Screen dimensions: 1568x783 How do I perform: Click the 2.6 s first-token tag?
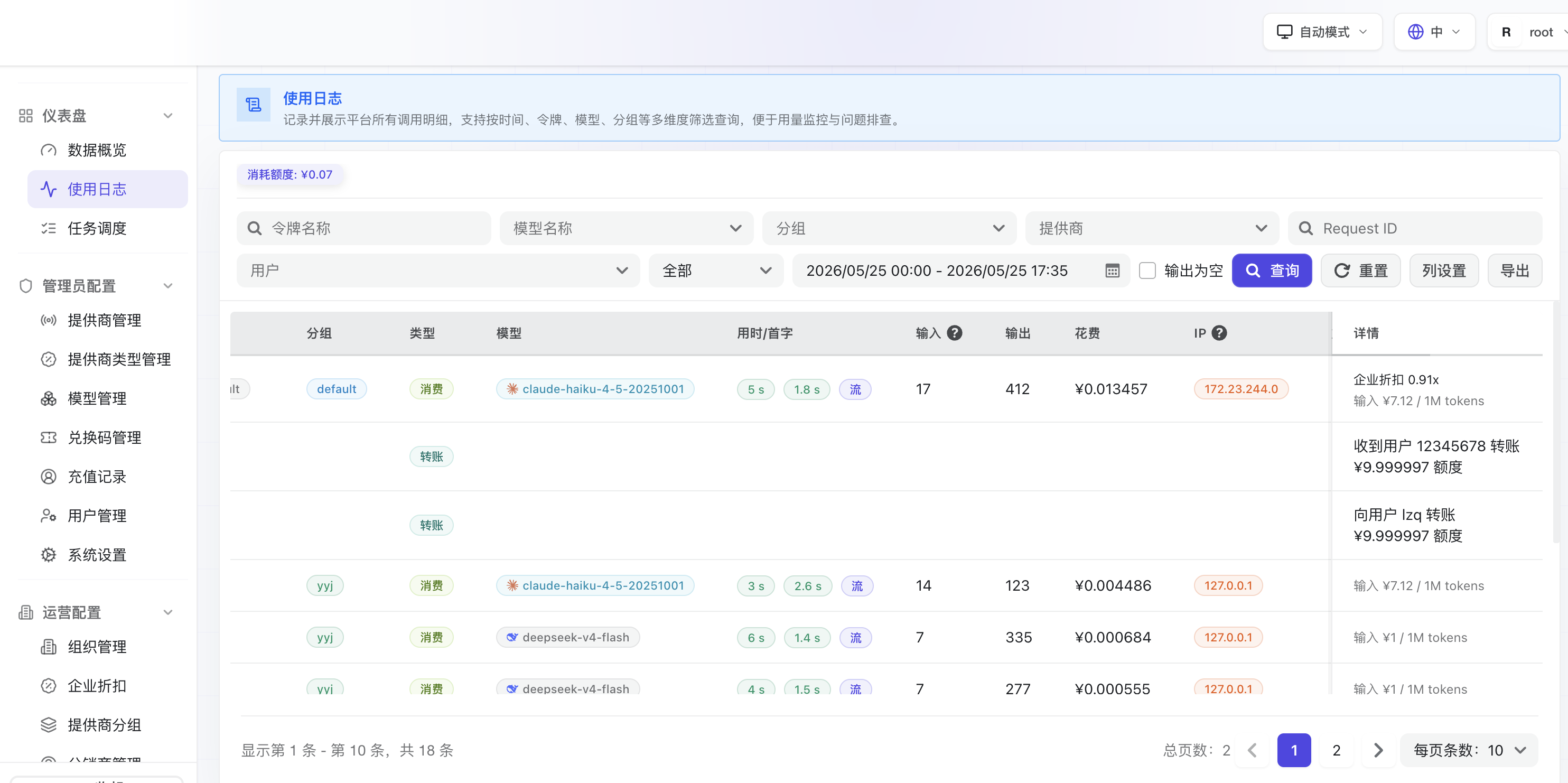pos(808,586)
